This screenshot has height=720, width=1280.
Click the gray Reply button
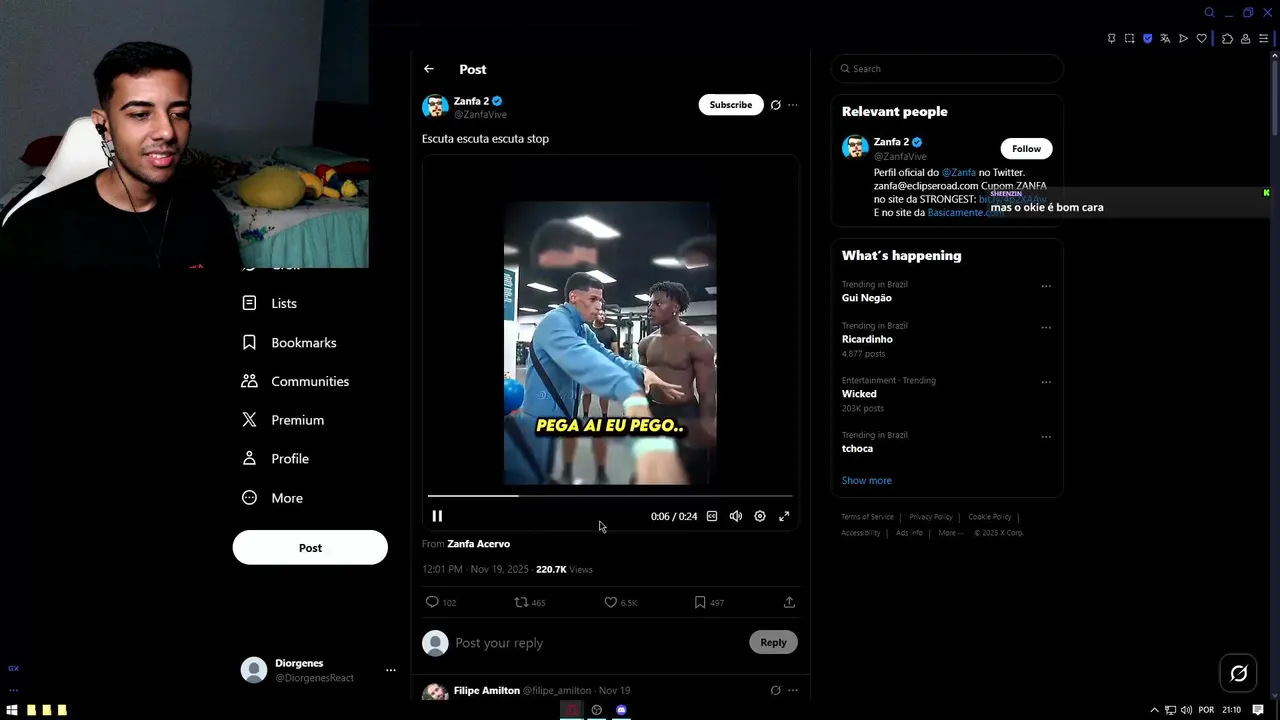tap(773, 642)
